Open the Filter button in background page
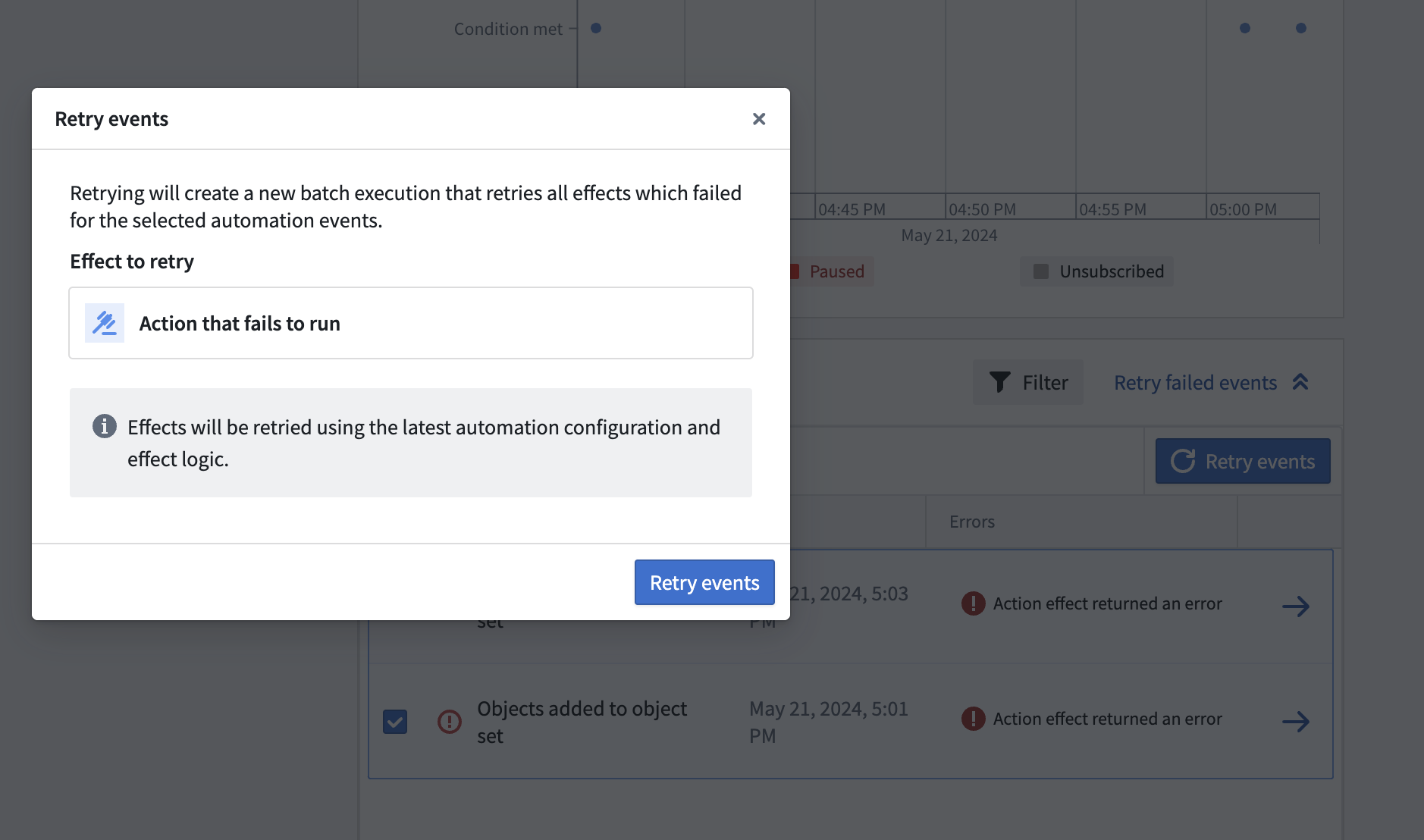The width and height of the screenshot is (1424, 840). pyautogui.click(x=1028, y=382)
